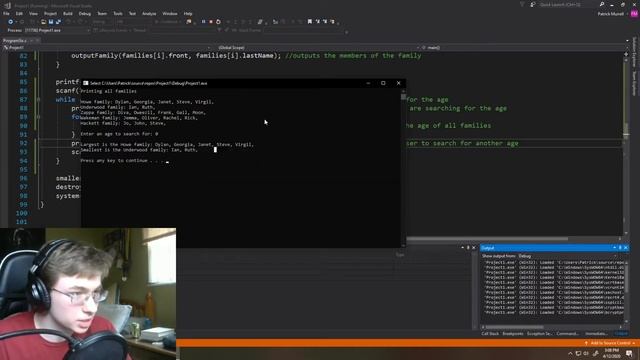Open the Edit menu
Viewport: 640px width, 360px height.
click(x=19, y=13)
